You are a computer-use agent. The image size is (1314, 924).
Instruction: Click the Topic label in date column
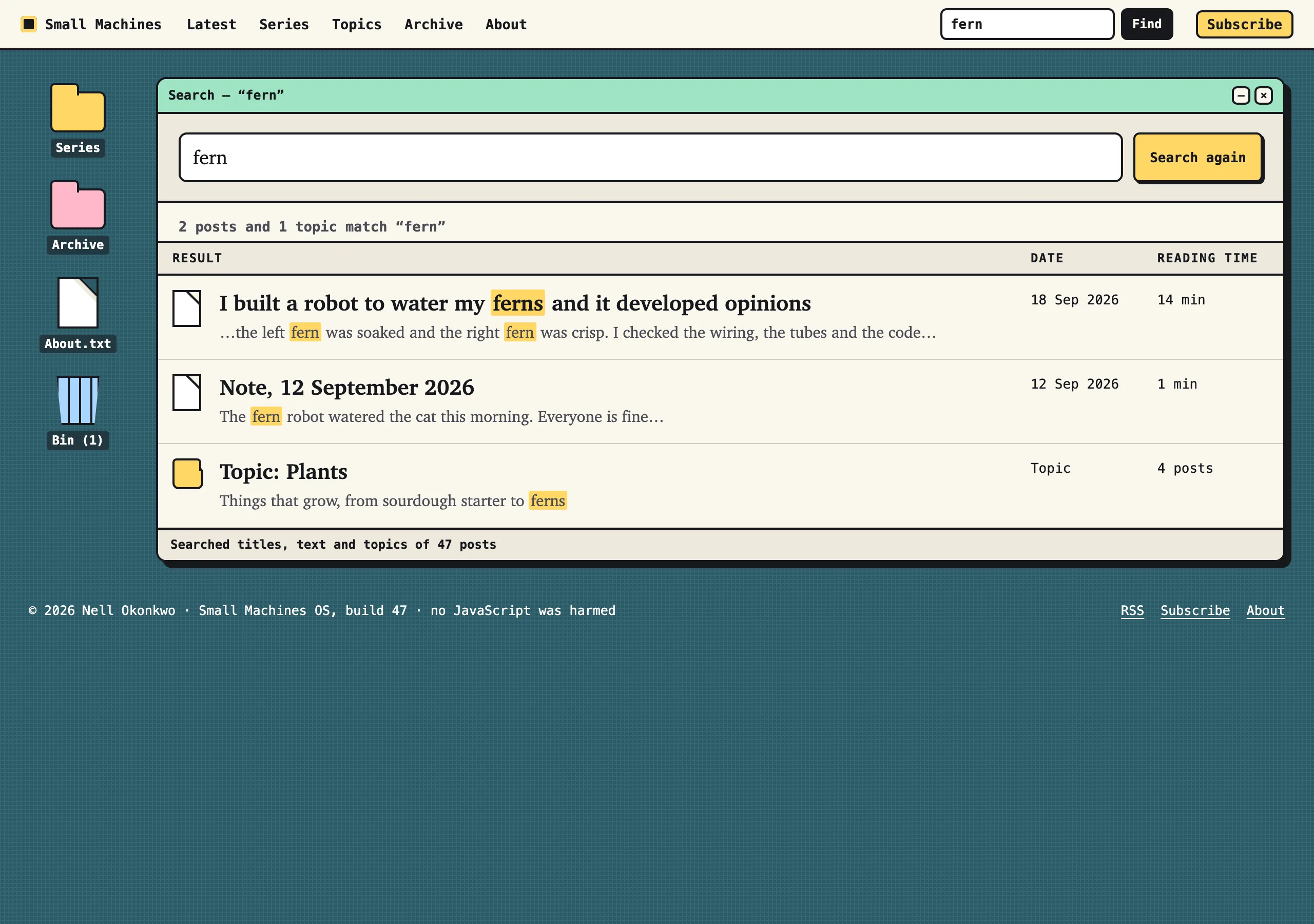[1050, 468]
